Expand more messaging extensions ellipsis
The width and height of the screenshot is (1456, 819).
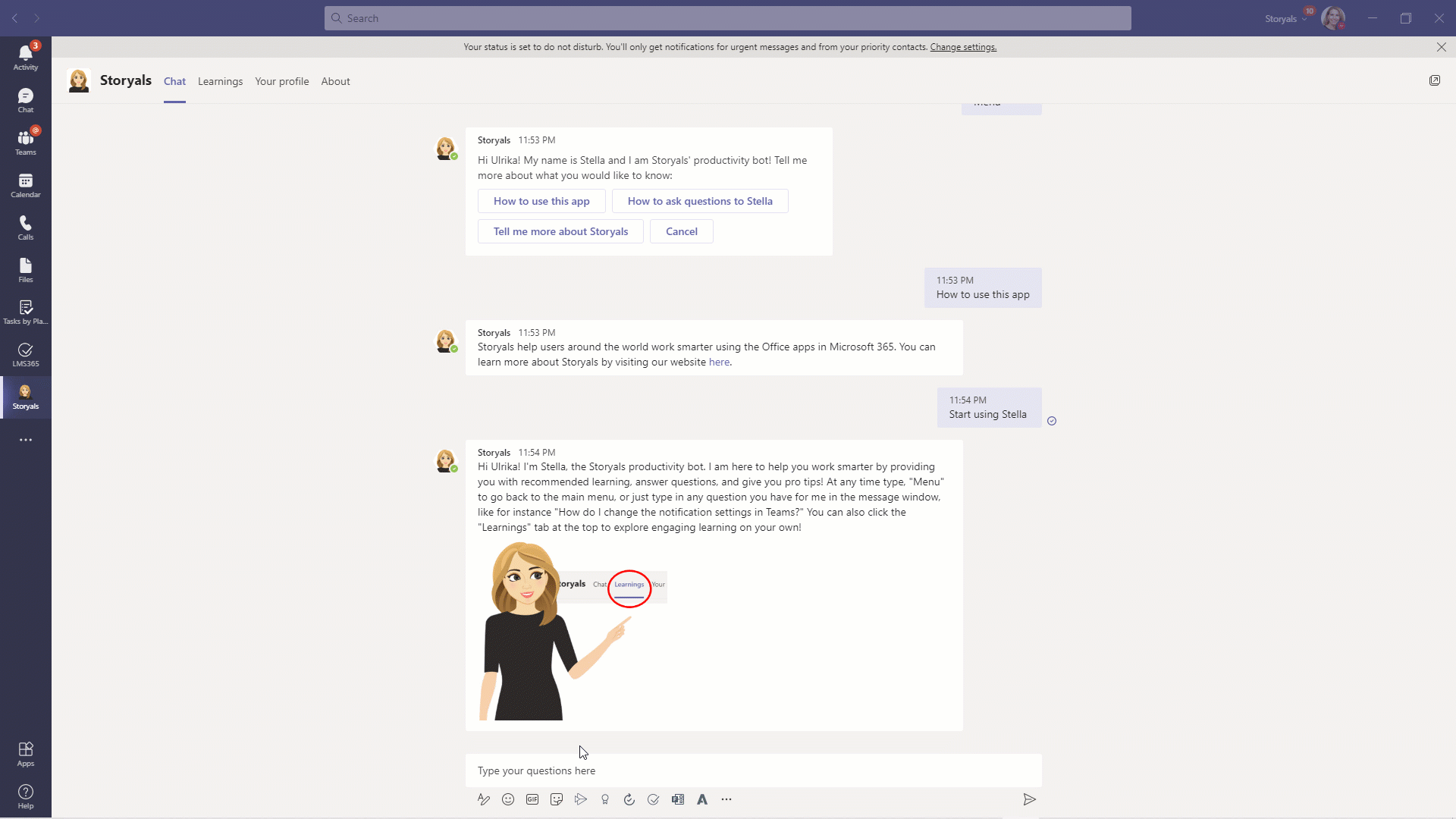[x=726, y=799]
